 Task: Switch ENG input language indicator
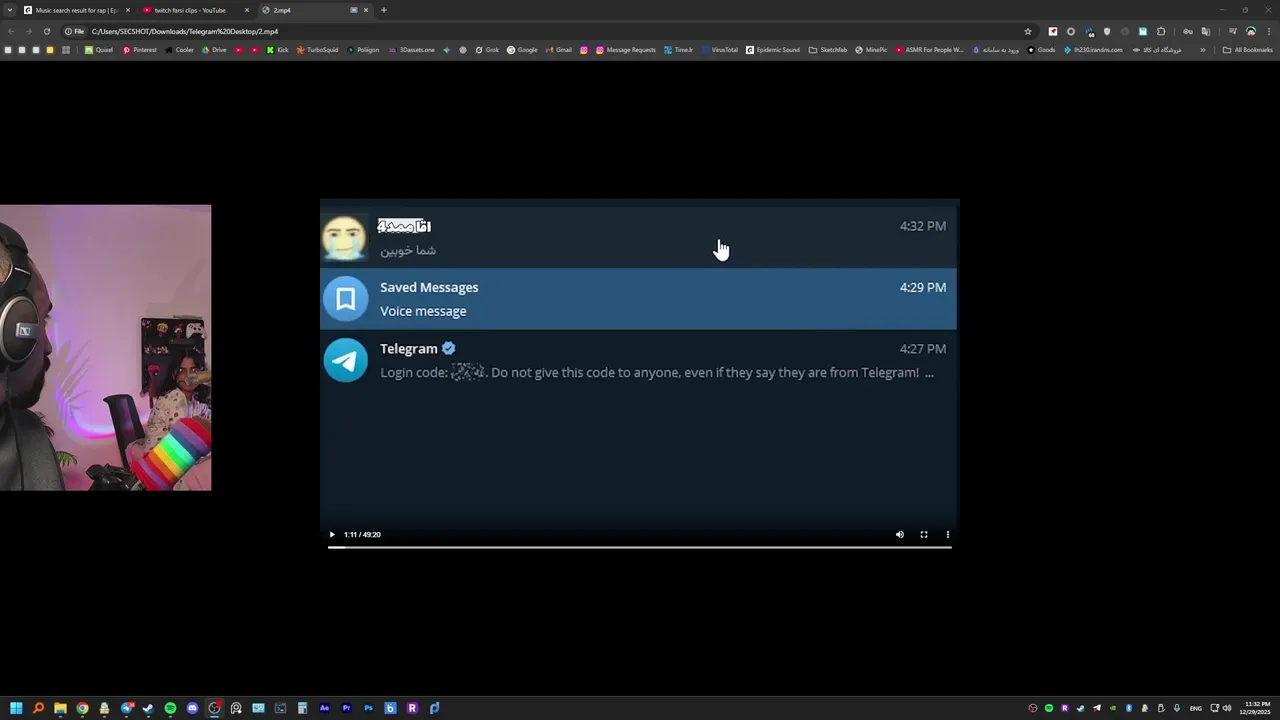(x=1196, y=708)
